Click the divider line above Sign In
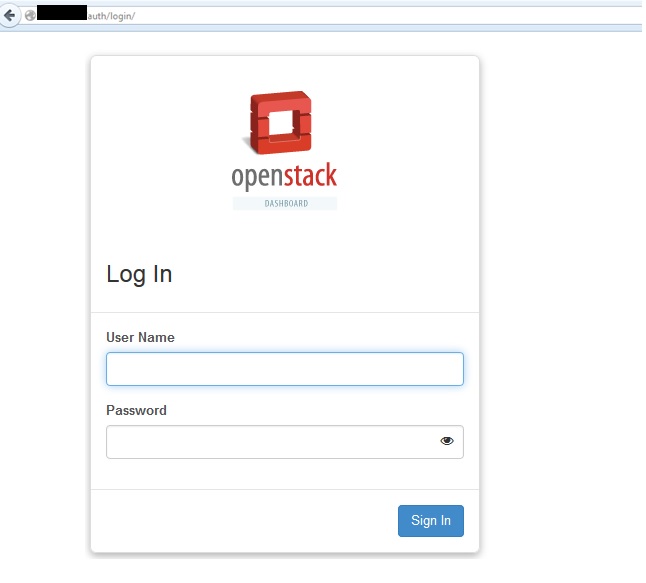 (x=284, y=489)
